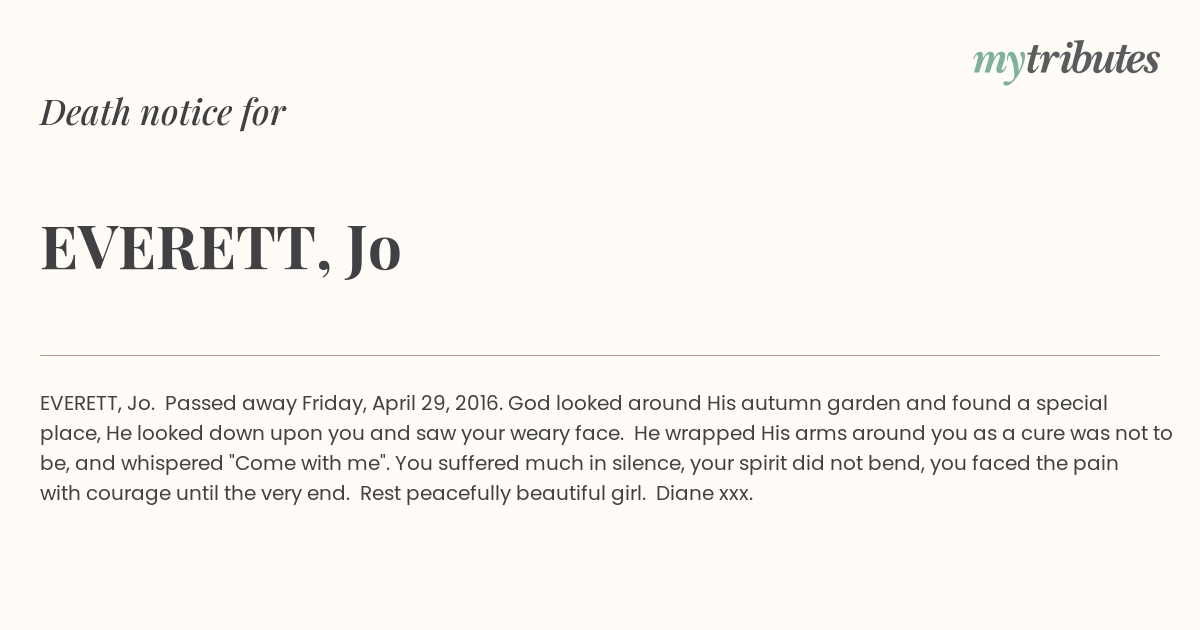The width and height of the screenshot is (1200, 630).
Task: Click 'EVERETT, Jo.' at start of notice text
Action: 98,404
